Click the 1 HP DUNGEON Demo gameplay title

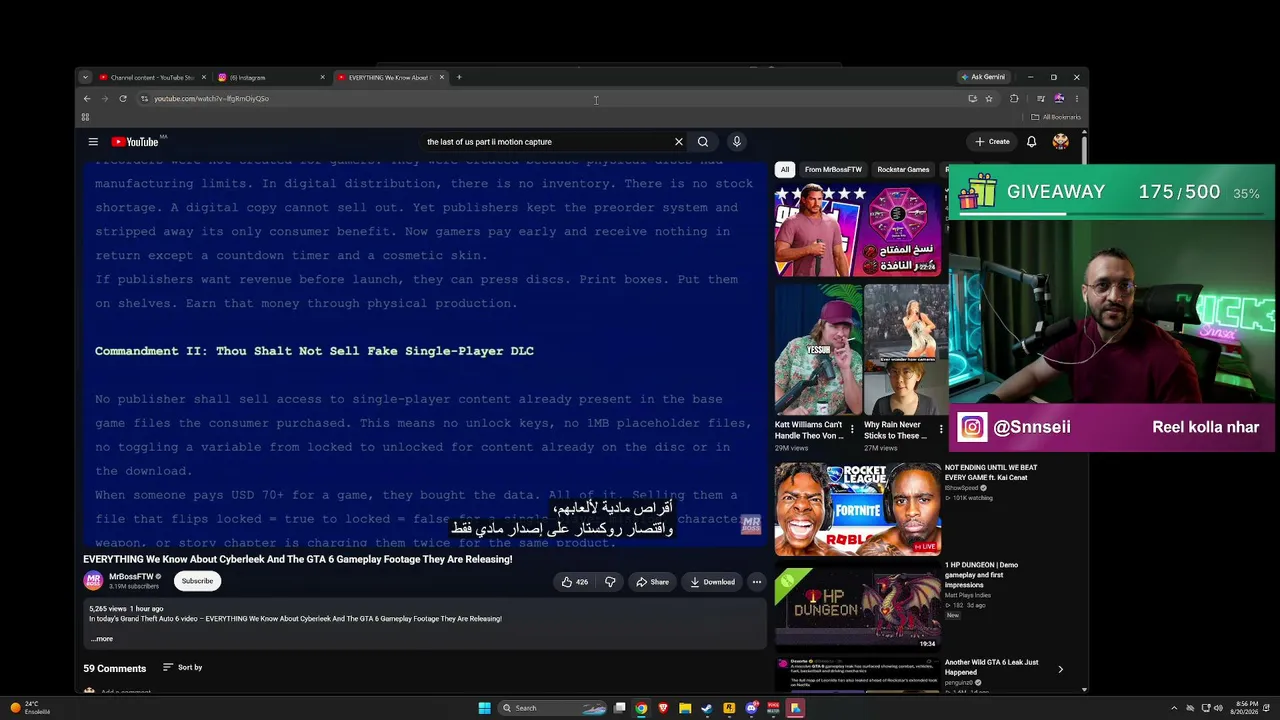(x=981, y=577)
